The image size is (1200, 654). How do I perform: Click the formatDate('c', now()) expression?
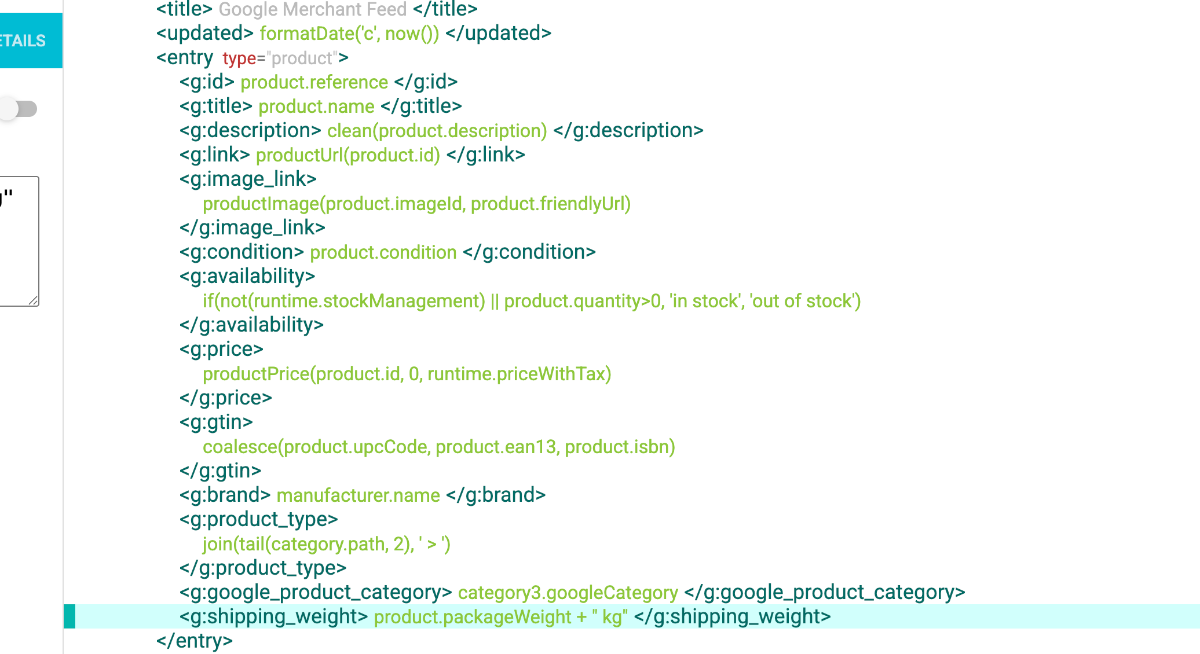pyautogui.click(x=349, y=33)
